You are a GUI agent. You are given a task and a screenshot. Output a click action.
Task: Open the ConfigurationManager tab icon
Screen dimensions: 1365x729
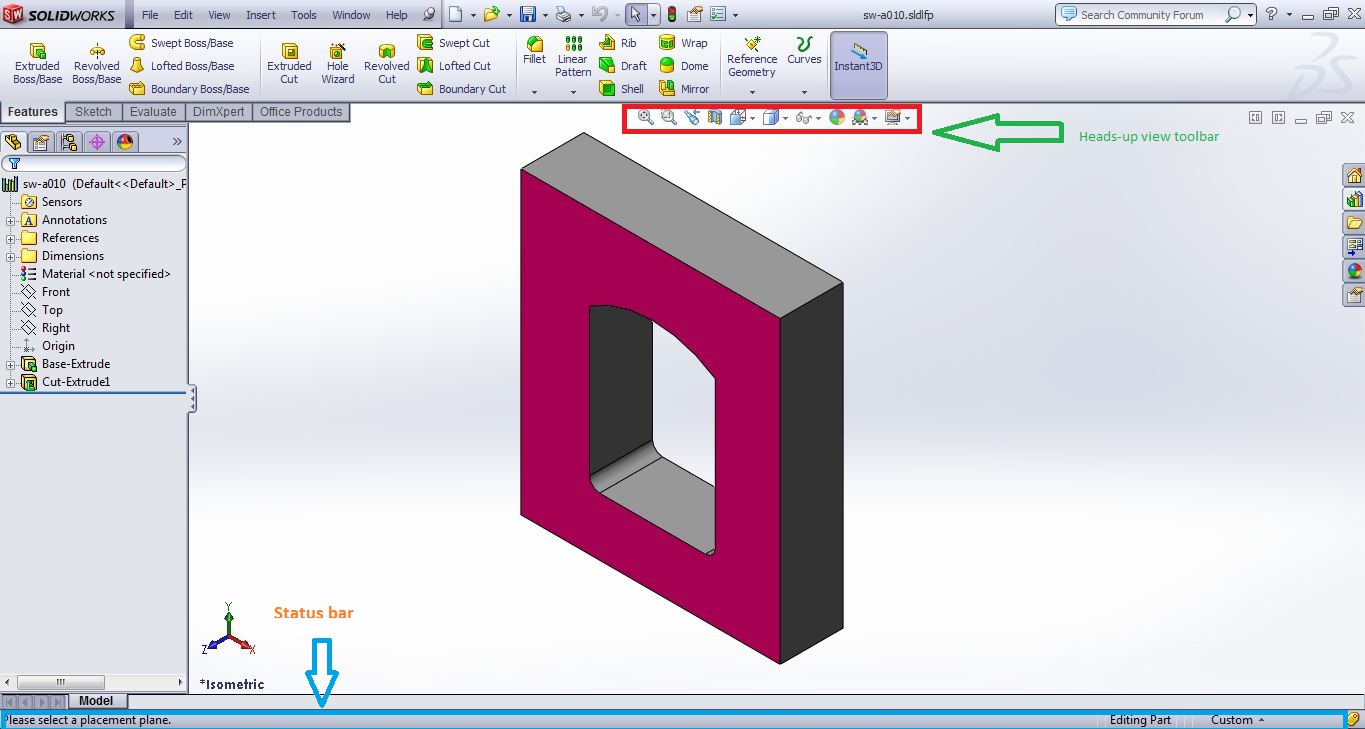pyautogui.click(x=68, y=142)
